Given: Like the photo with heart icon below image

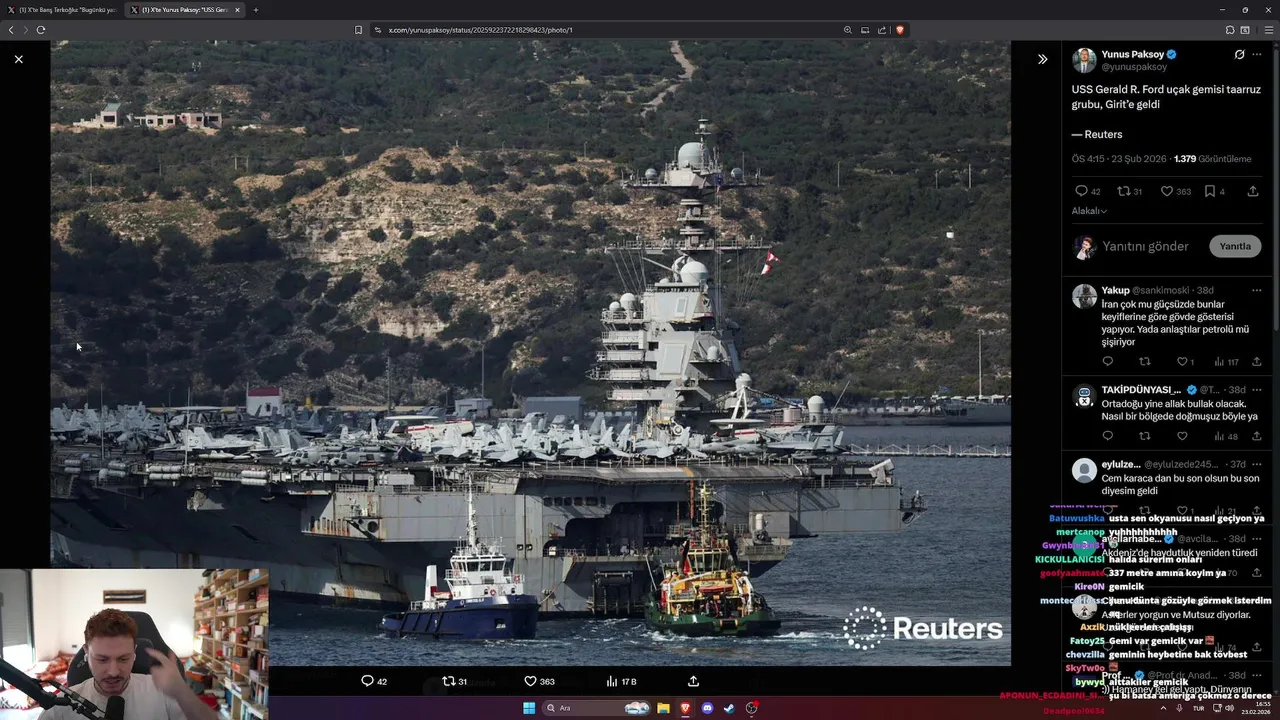Looking at the screenshot, I should pos(539,681).
